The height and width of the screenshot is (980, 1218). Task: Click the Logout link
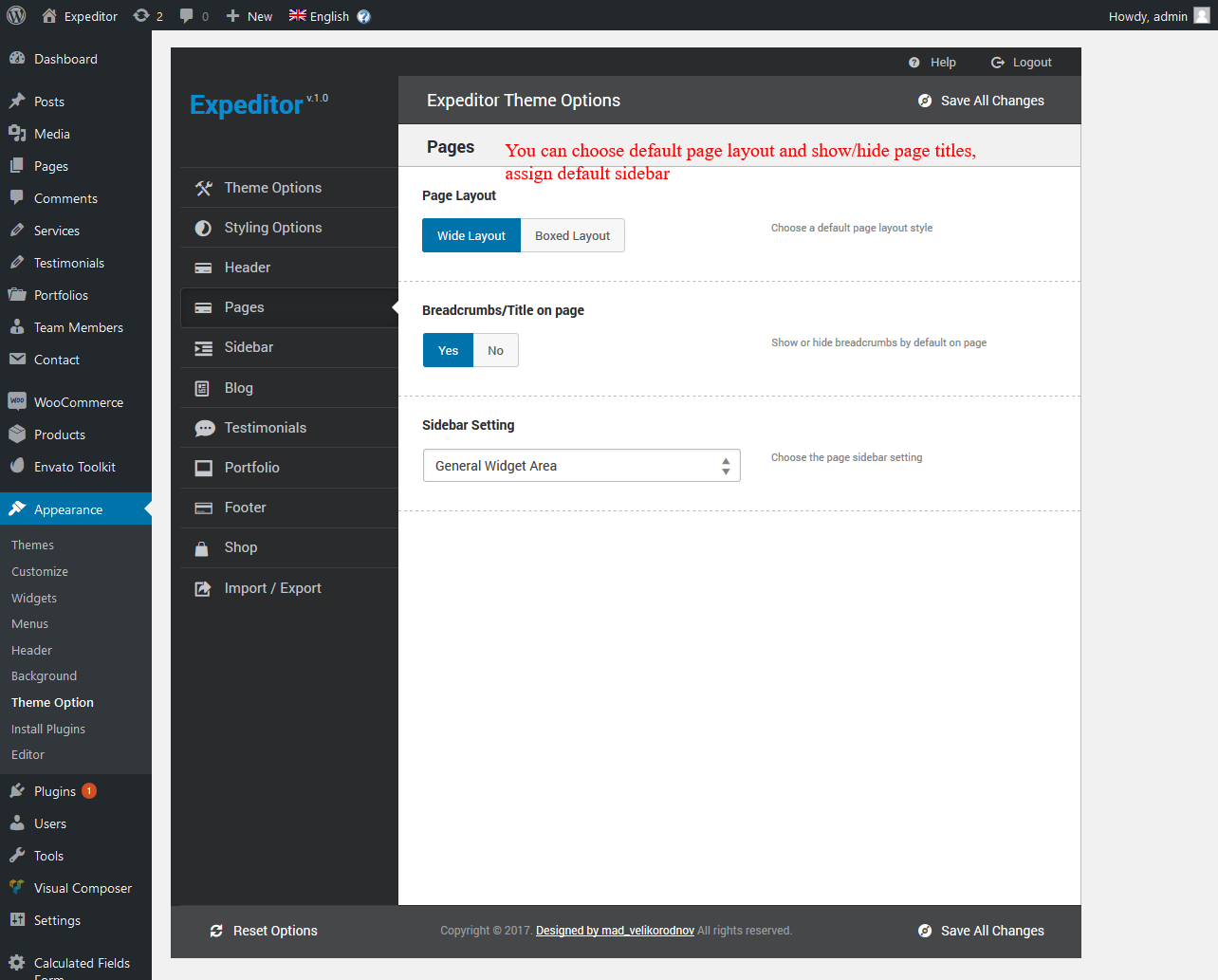point(1022,63)
